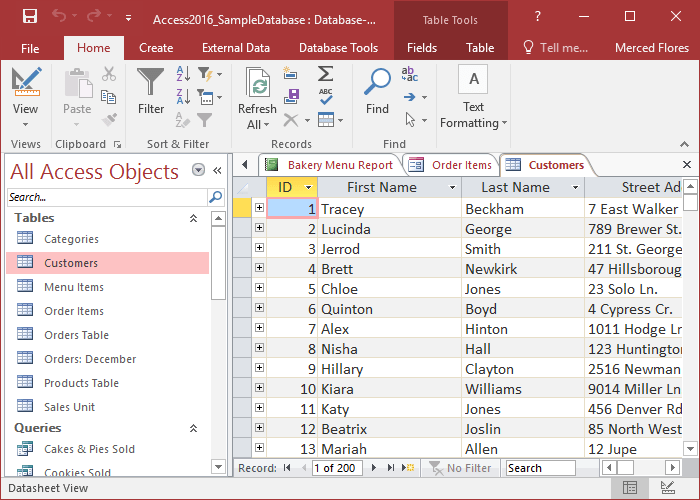Image resolution: width=700 pixels, height=500 pixels.
Task: Collapse the Tables group in navigation pane
Action: [x=193, y=218]
